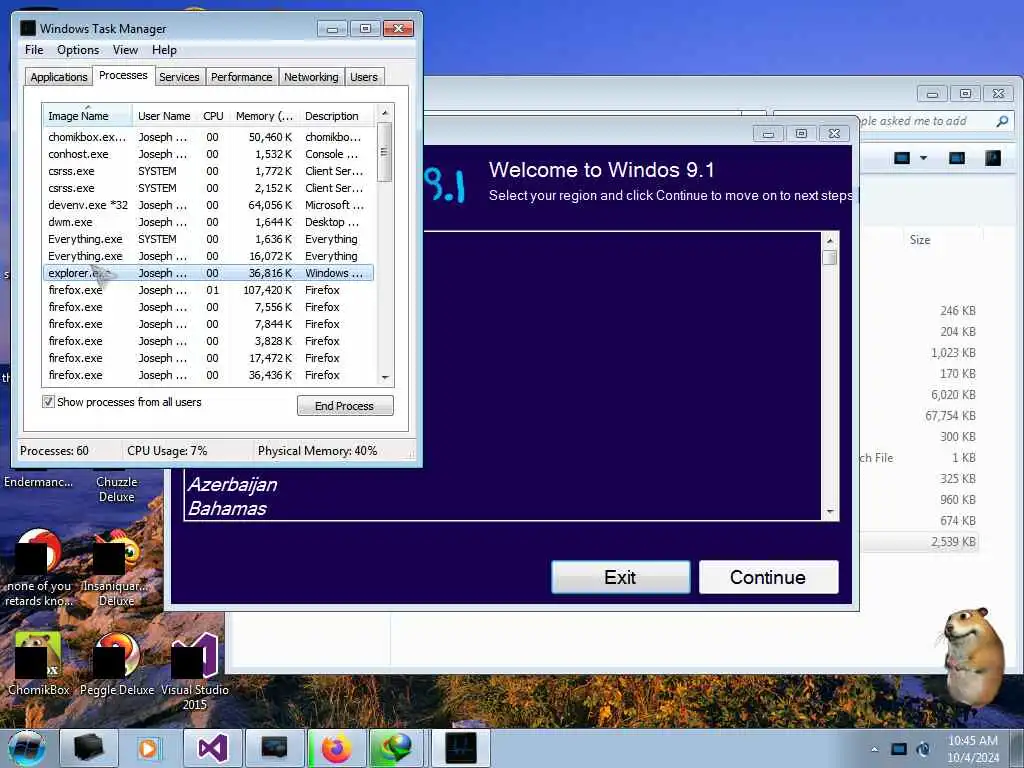The width and height of the screenshot is (1024, 768).
Task: Select the Explorer row sized 67,754 KB
Action: 920,415
